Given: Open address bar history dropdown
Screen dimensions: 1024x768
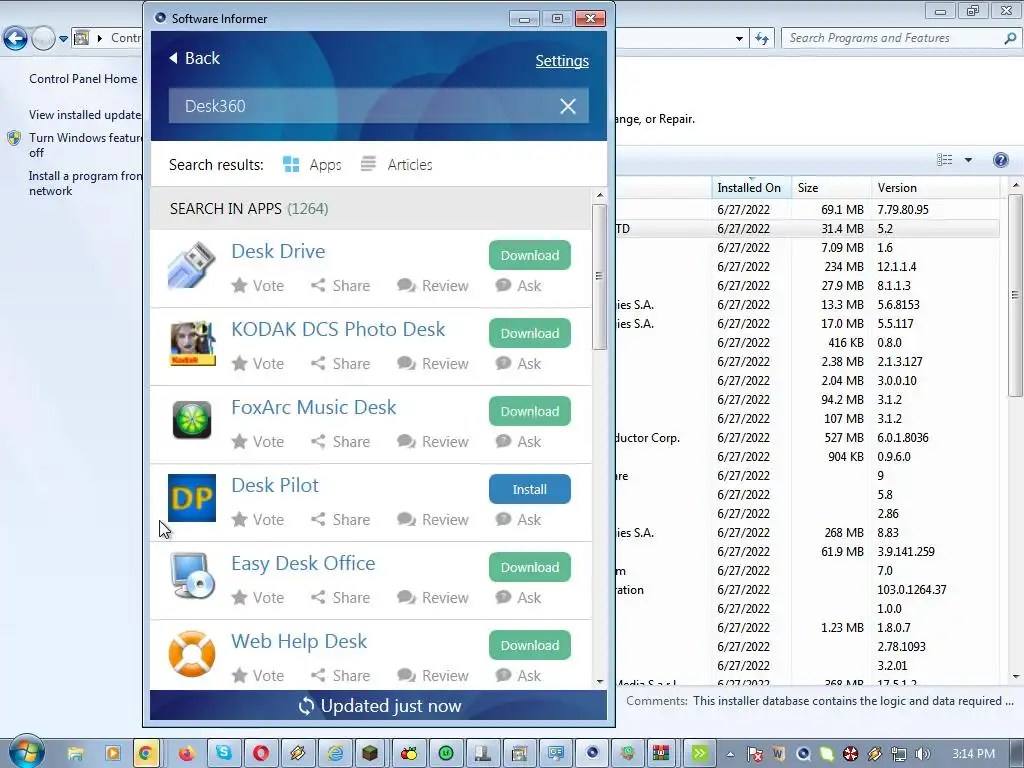Looking at the screenshot, I should click(739, 39).
